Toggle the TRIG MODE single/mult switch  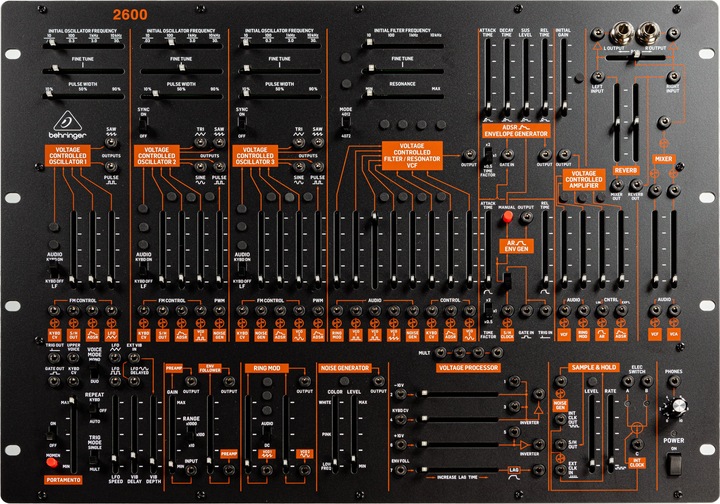(95, 457)
